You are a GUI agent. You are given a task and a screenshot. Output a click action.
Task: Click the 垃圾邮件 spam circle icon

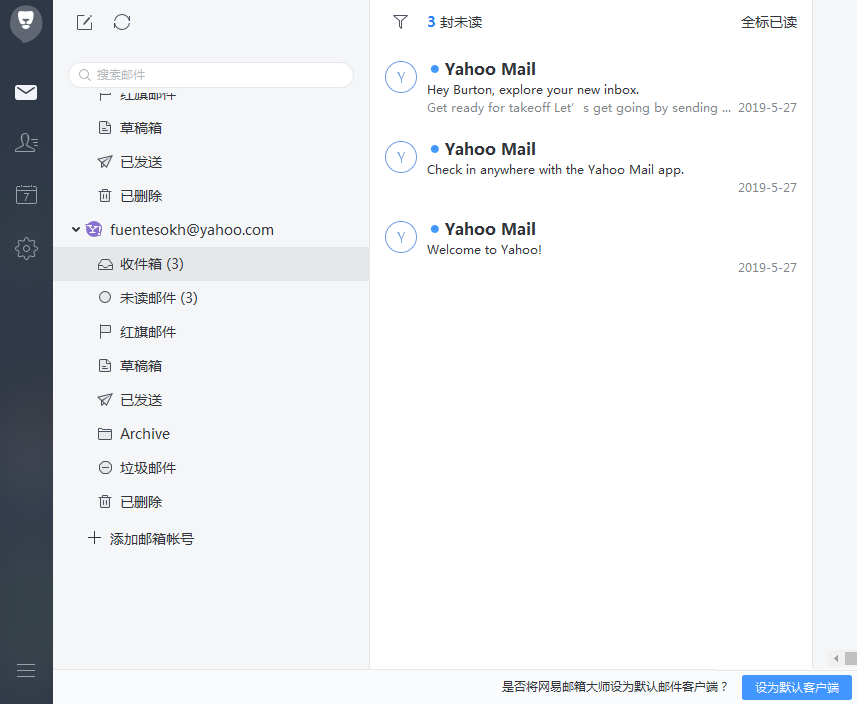105,468
